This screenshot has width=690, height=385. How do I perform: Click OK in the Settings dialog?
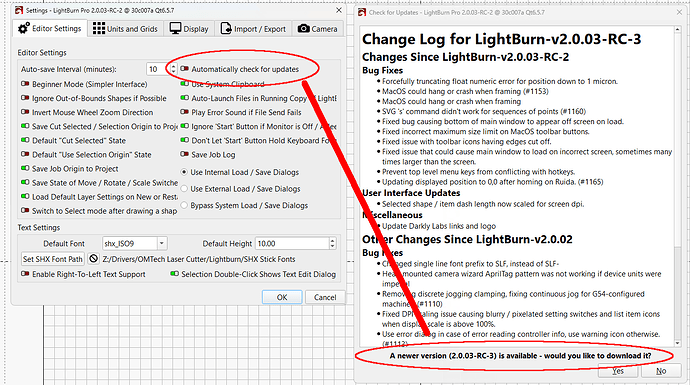point(282,297)
